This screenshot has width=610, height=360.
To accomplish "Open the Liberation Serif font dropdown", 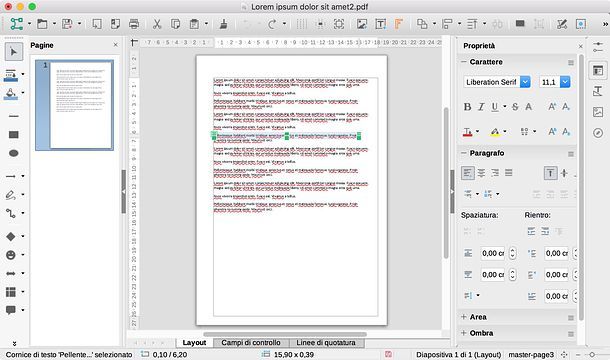I will (525, 82).
